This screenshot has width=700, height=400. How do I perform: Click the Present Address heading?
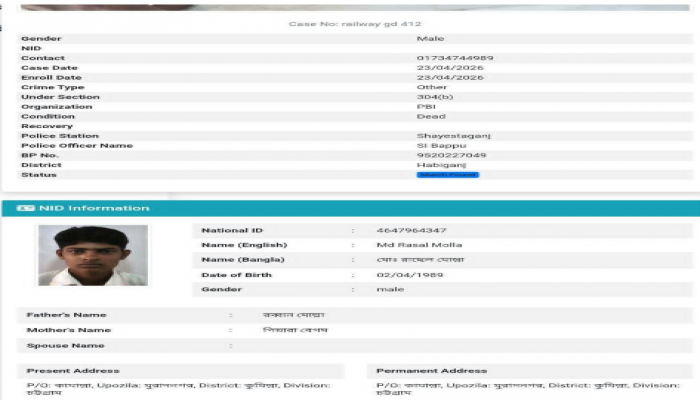click(x=73, y=371)
